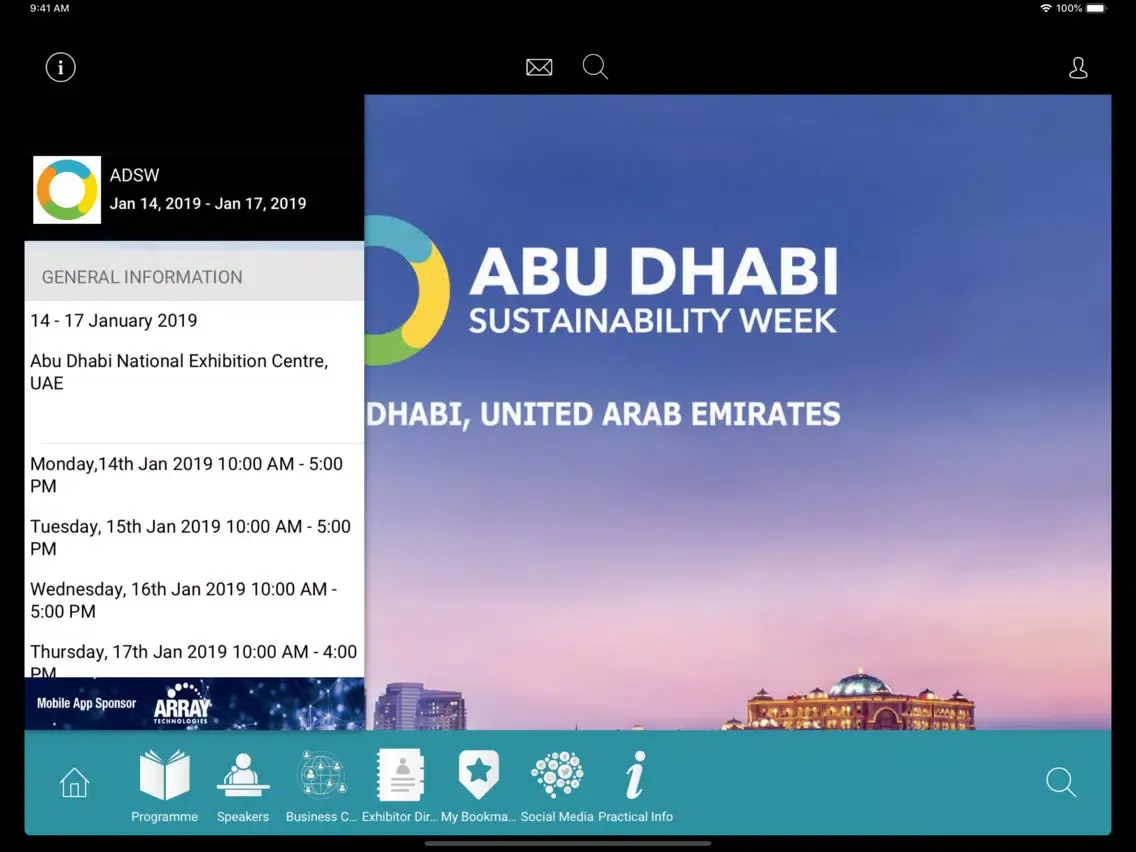
Task: Select the Jan 14, 2019 - Jan 17, 2019 dates
Action: 208,204
